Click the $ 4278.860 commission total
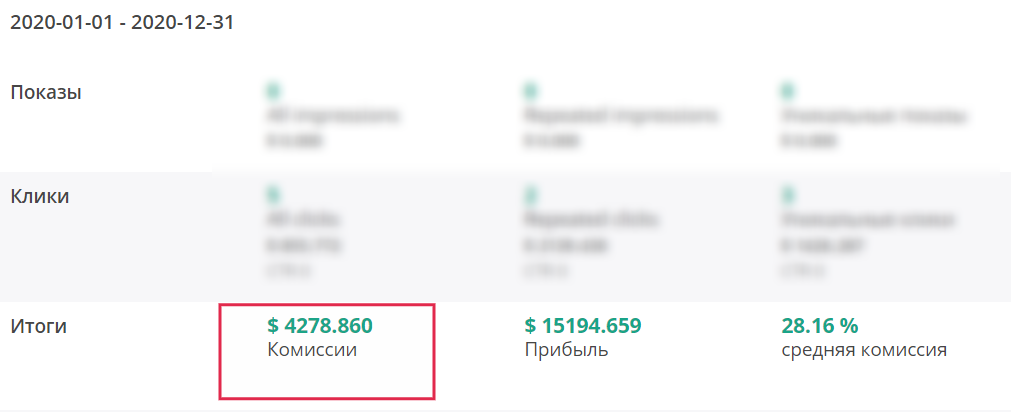 [320, 326]
